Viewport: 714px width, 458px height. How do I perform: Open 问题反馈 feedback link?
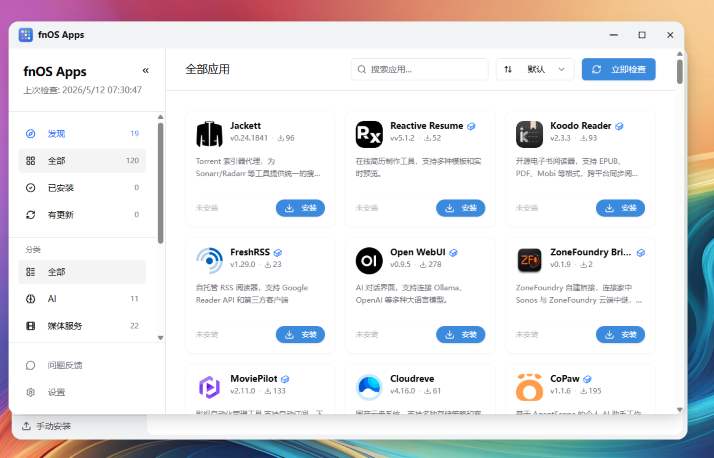click(x=82, y=365)
